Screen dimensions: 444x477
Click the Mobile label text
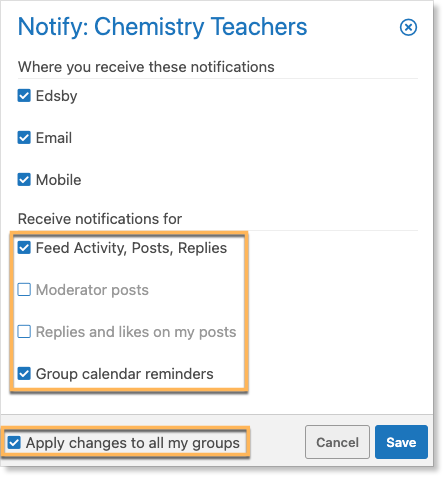58,180
